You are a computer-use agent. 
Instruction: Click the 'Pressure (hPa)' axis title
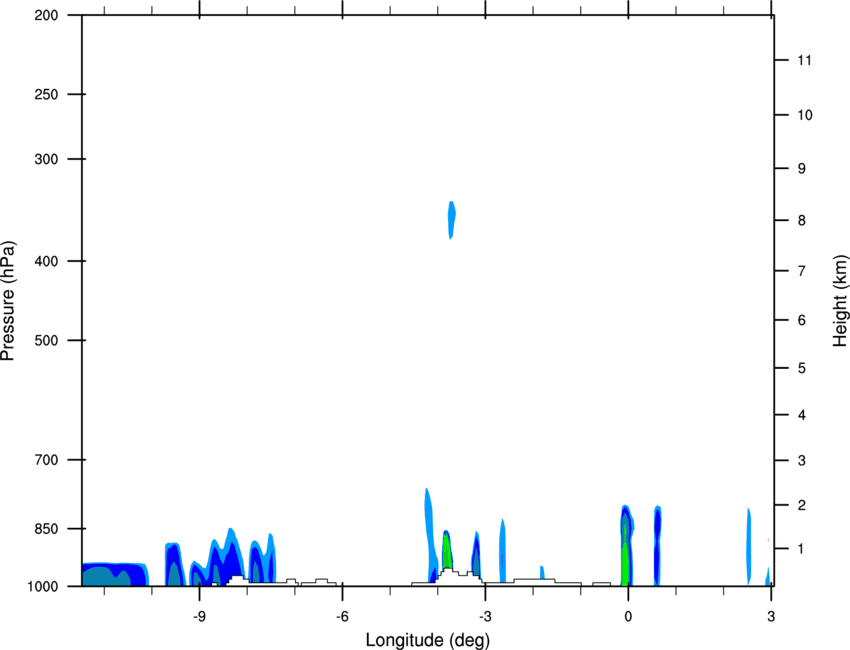point(8,301)
